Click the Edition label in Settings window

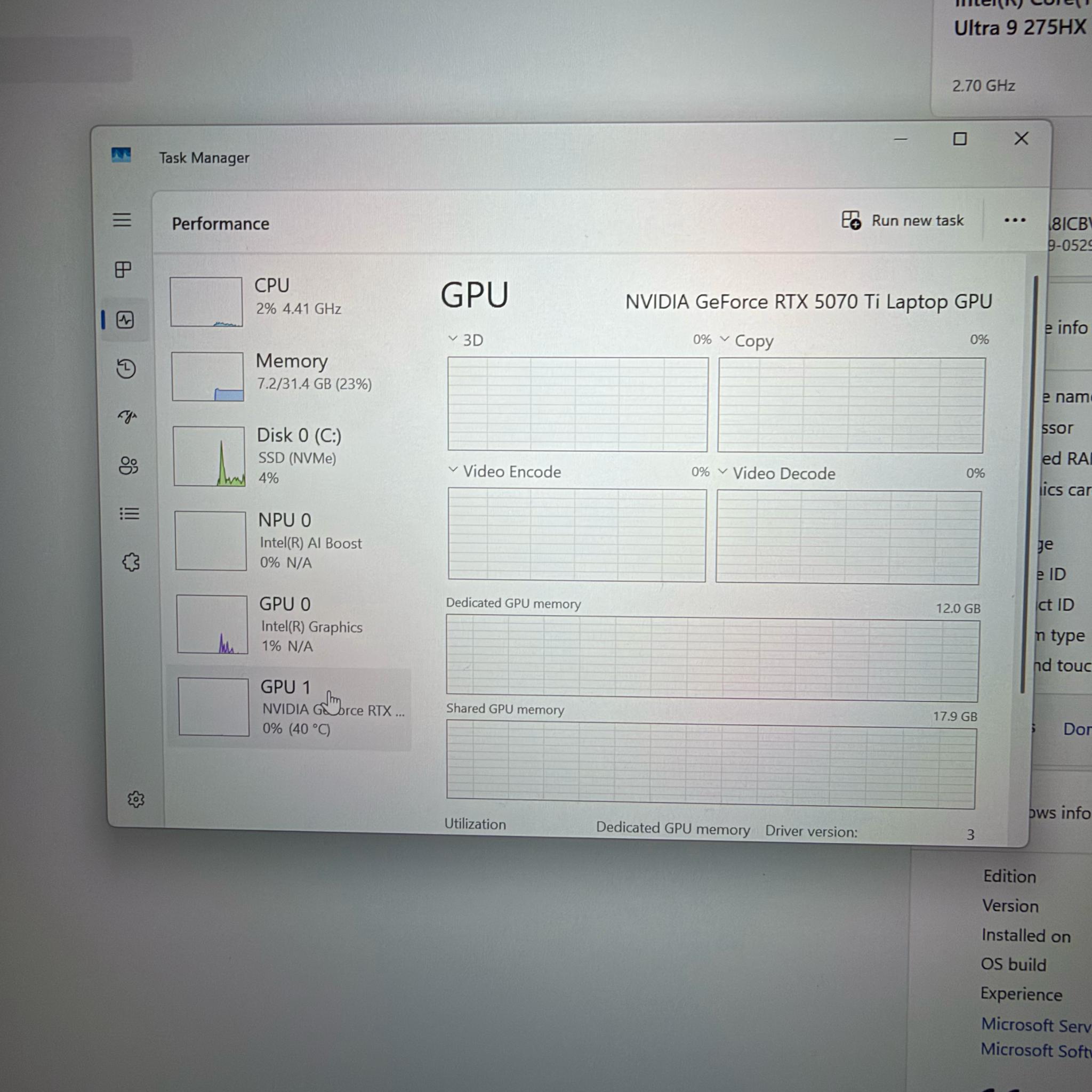1009,877
